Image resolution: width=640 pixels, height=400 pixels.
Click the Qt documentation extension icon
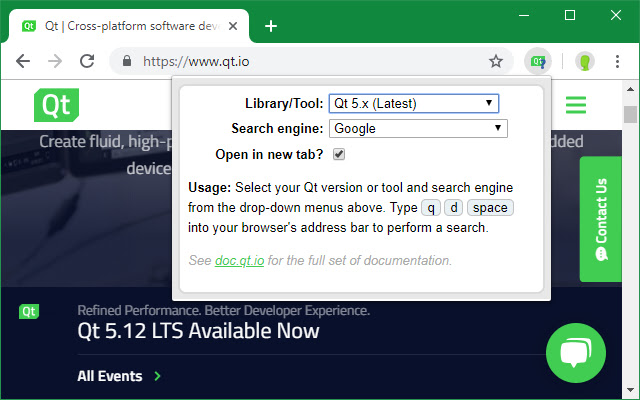(x=539, y=61)
